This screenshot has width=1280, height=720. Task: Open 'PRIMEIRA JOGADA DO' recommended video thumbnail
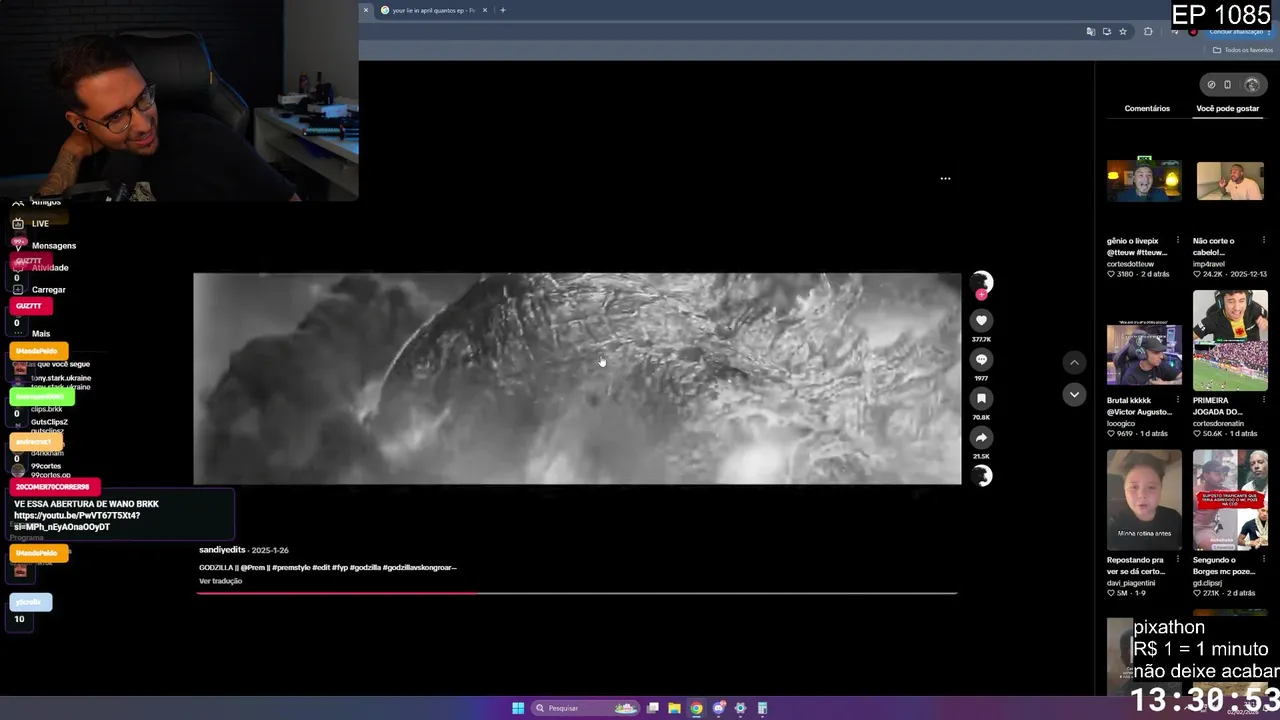1230,341
